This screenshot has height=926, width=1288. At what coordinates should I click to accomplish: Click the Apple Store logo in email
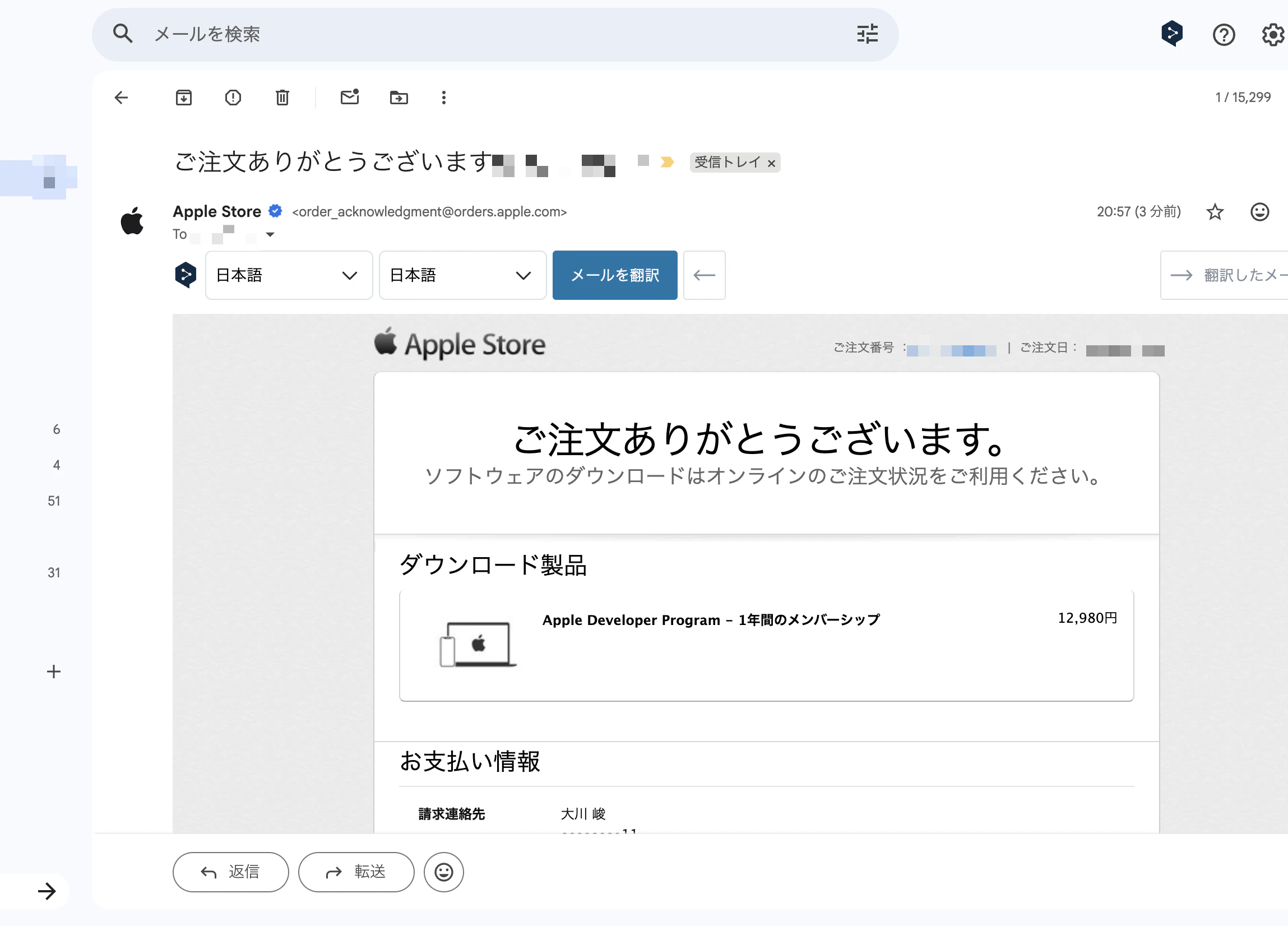[460, 344]
